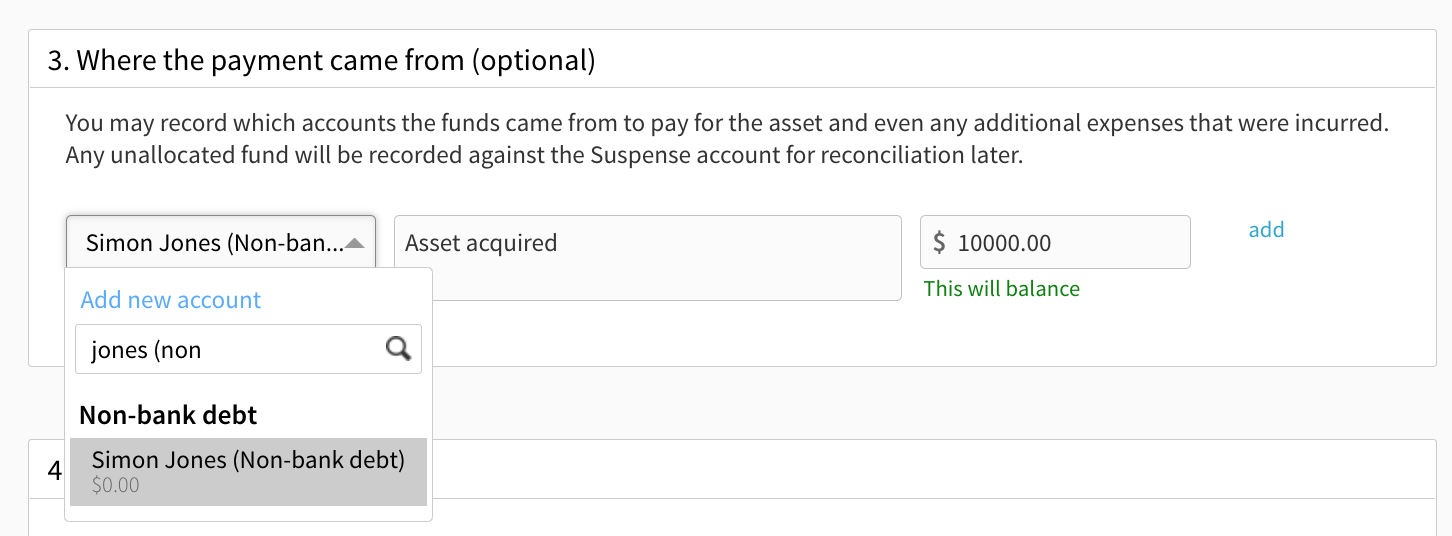
Task: Click the blue add link
Action: [x=1266, y=230]
